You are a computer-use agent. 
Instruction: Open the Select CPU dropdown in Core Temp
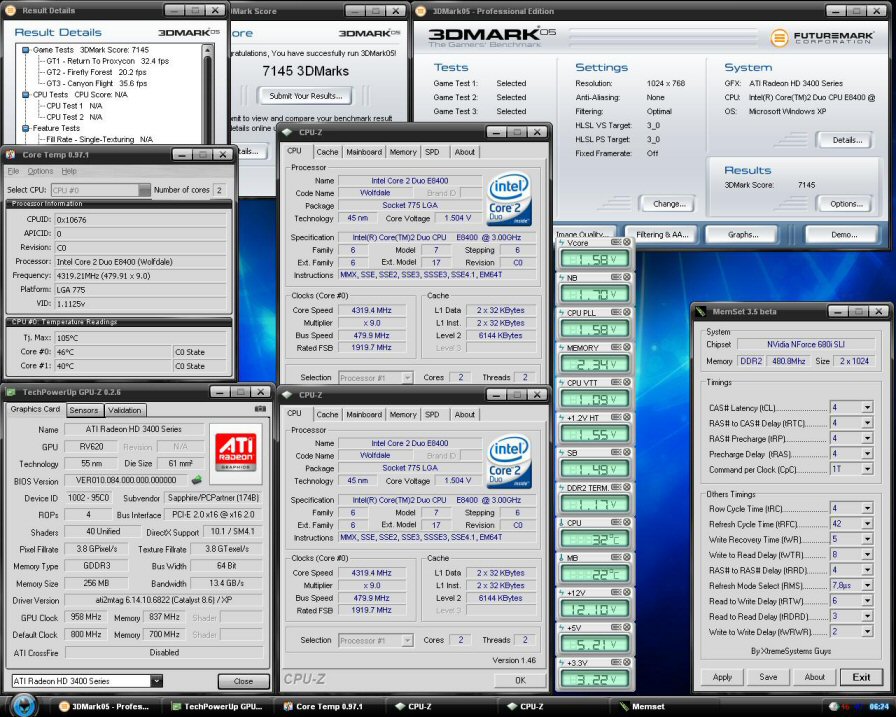point(144,190)
